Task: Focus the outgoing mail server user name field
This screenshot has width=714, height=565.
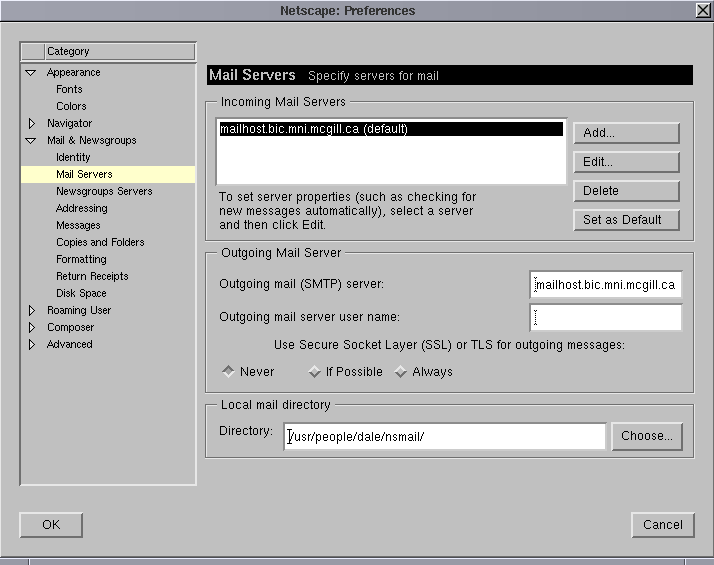Action: [x=606, y=317]
